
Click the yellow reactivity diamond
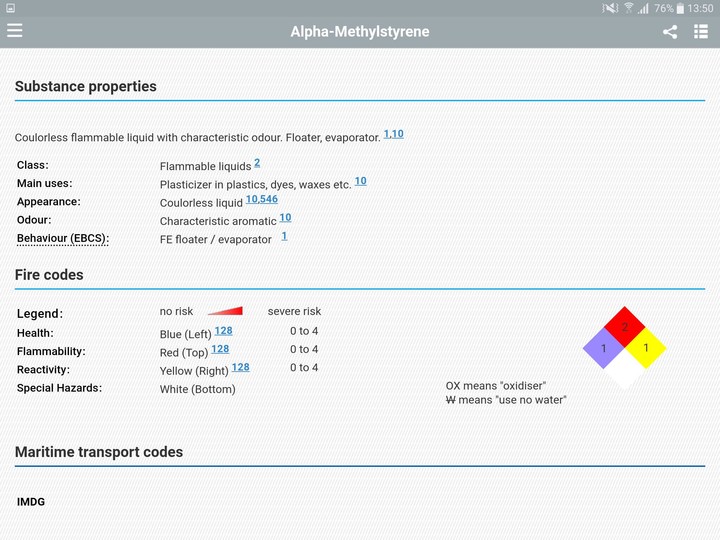pyautogui.click(x=646, y=348)
